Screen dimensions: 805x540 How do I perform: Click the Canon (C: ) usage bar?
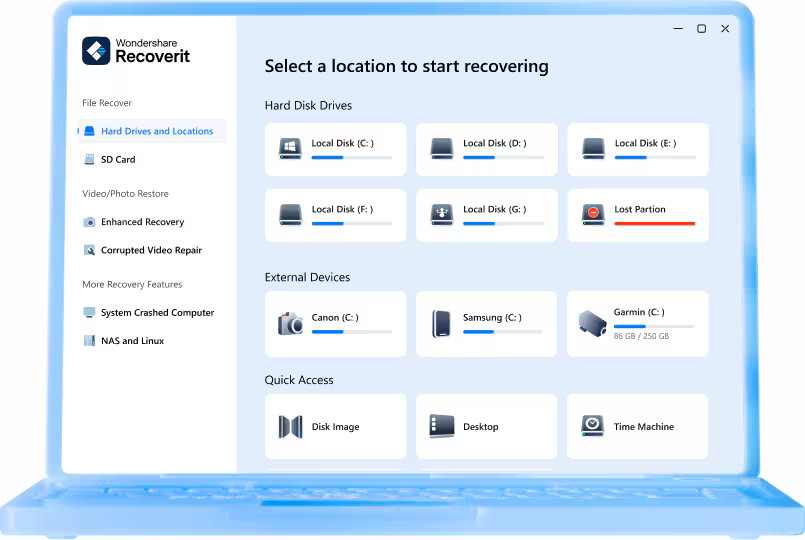[x=352, y=332]
